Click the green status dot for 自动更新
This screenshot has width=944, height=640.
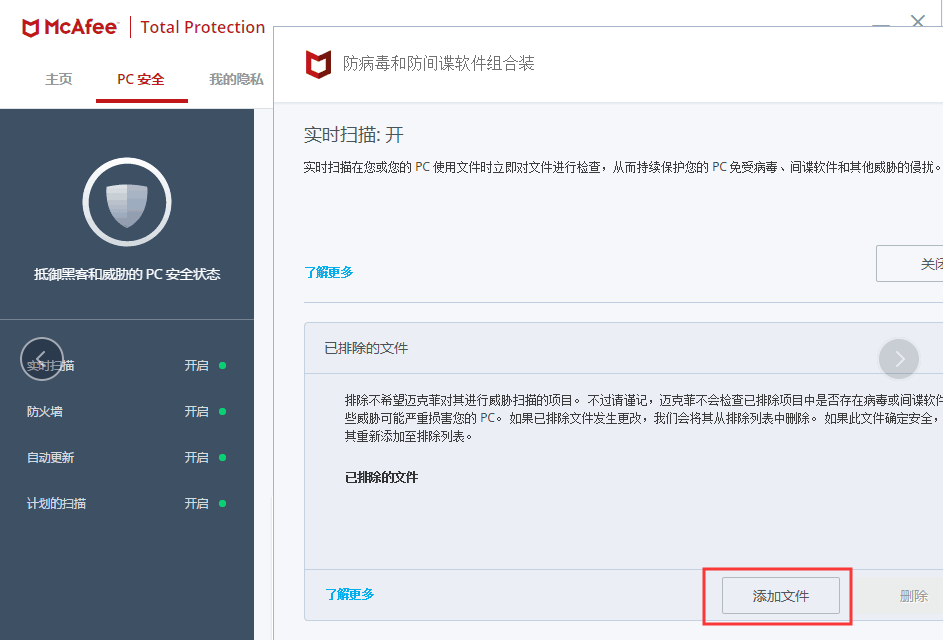(x=223, y=458)
